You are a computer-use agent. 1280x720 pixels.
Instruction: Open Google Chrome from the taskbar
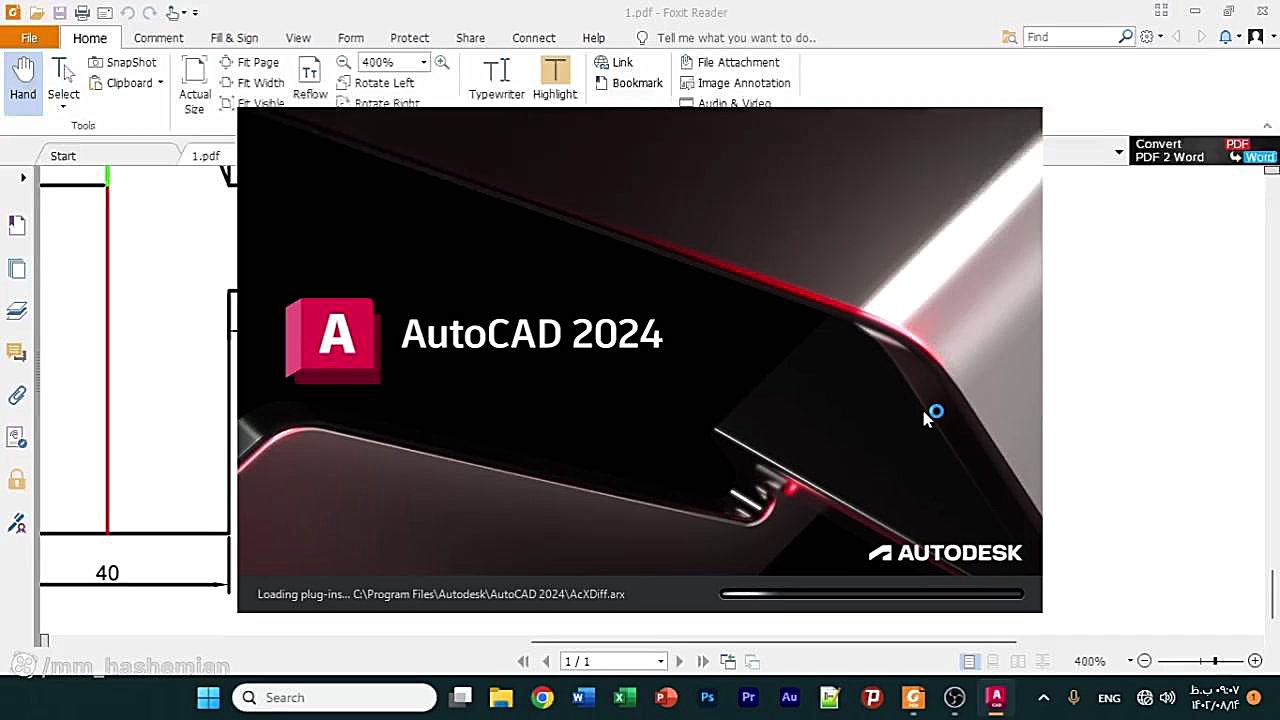[x=542, y=698]
